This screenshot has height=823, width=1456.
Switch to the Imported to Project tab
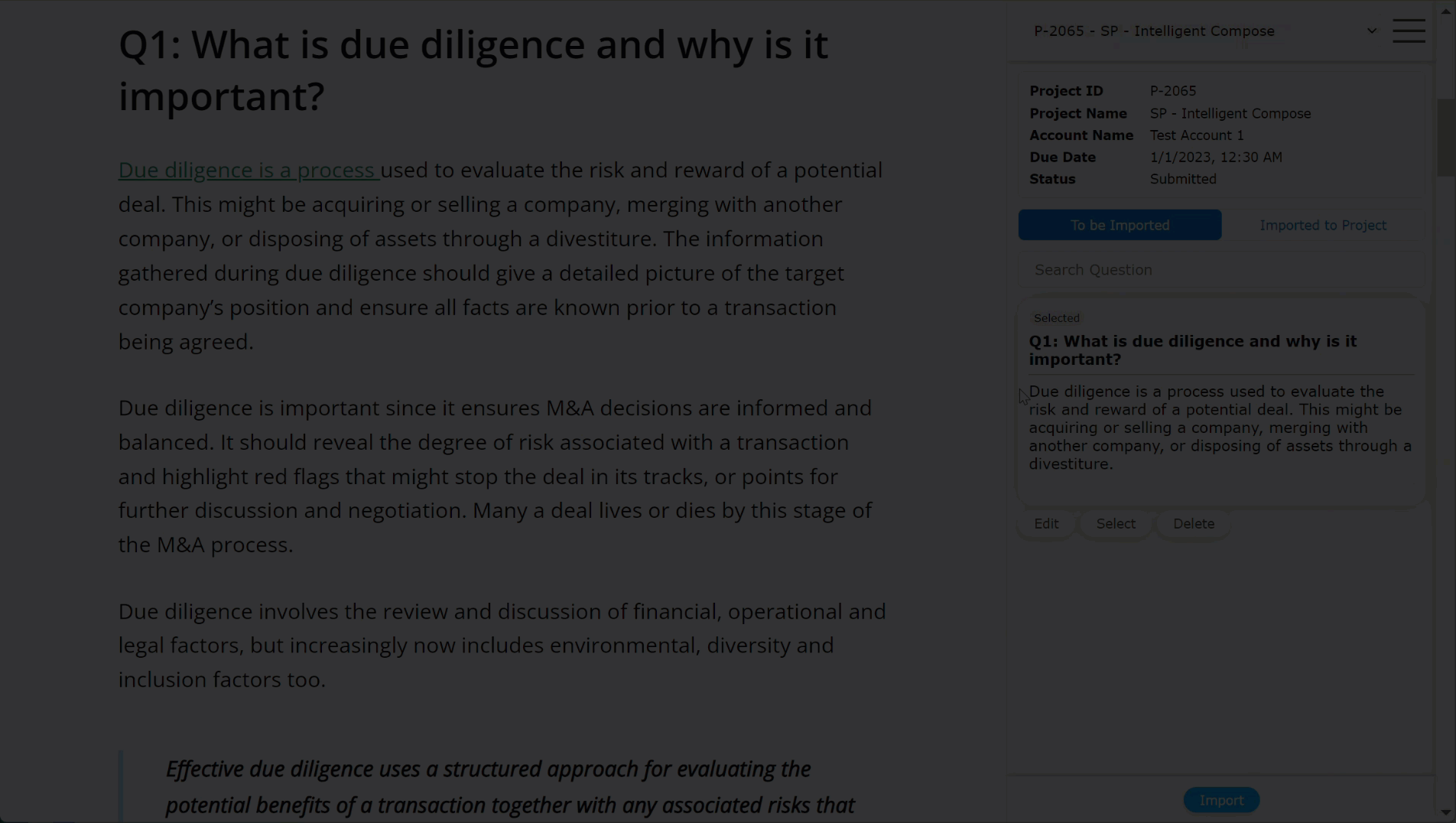click(1323, 225)
